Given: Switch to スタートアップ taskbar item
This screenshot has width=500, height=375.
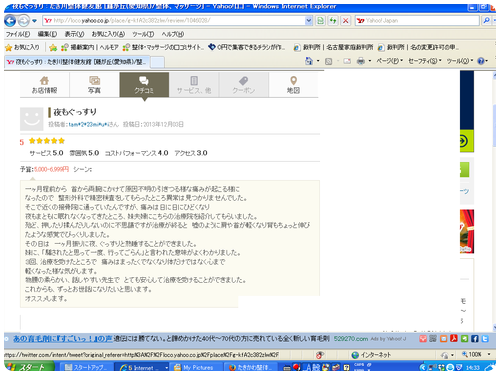Looking at the screenshot, I should (86, 367).
